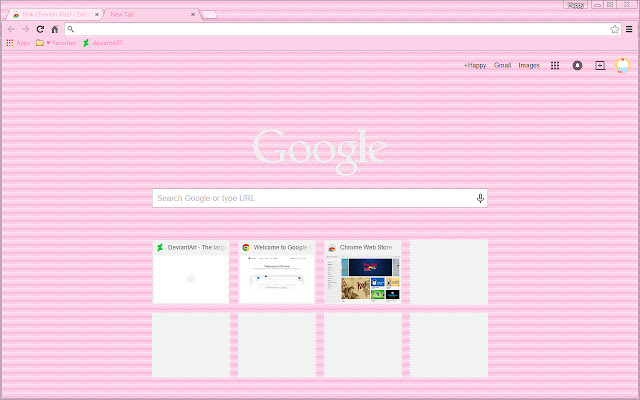Screen dimensions: 640x400
Task: Open the cupcake profile avatar
Action: click(x=622, y=65)
